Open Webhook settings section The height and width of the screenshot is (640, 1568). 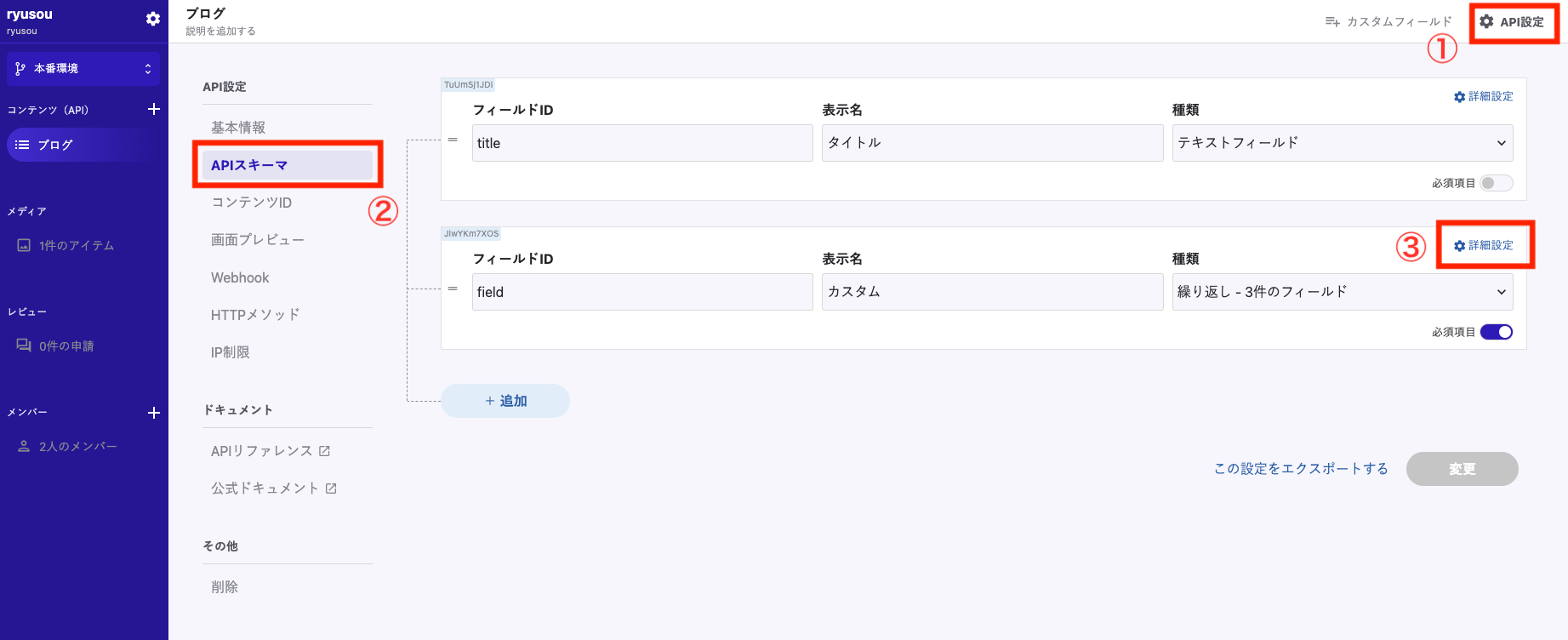coord(240,277)
